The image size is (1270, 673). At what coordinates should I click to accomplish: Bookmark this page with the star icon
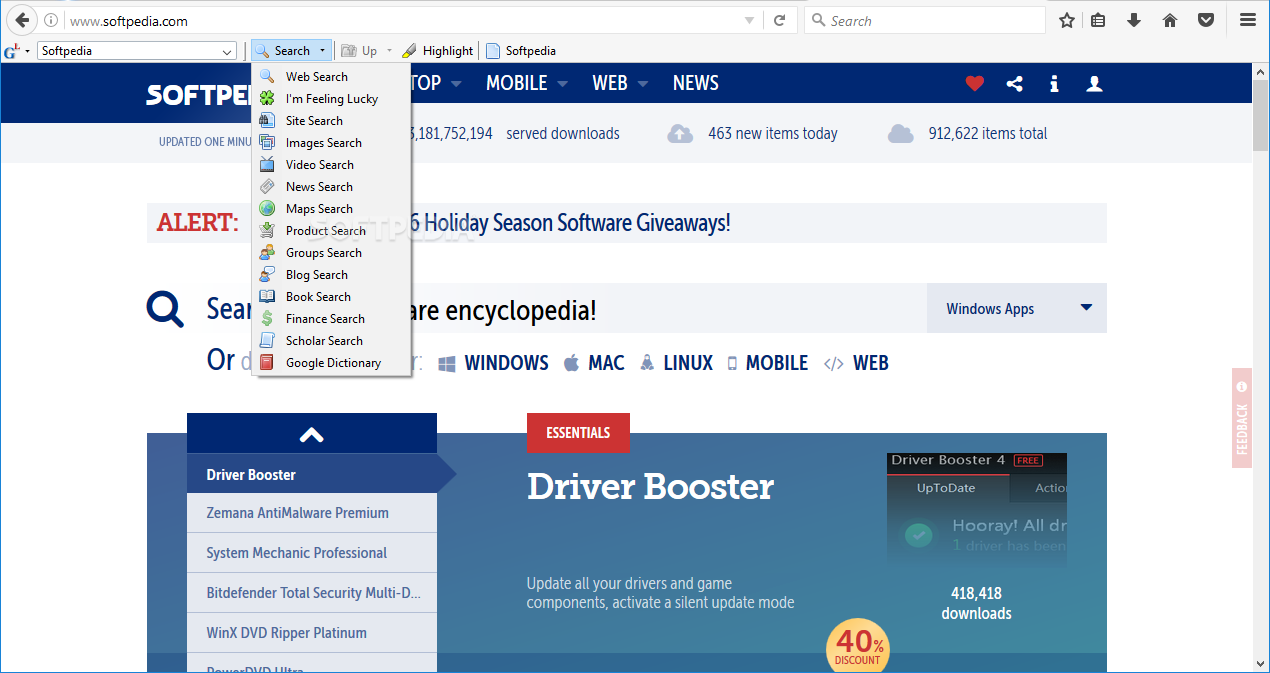(1067, 20)
